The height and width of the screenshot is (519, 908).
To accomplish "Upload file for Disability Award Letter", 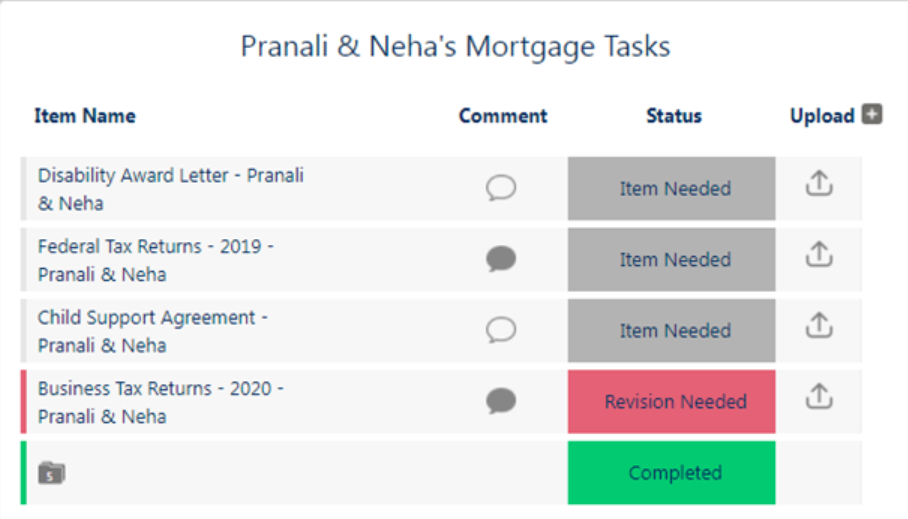I will click(x=819, y=184).
